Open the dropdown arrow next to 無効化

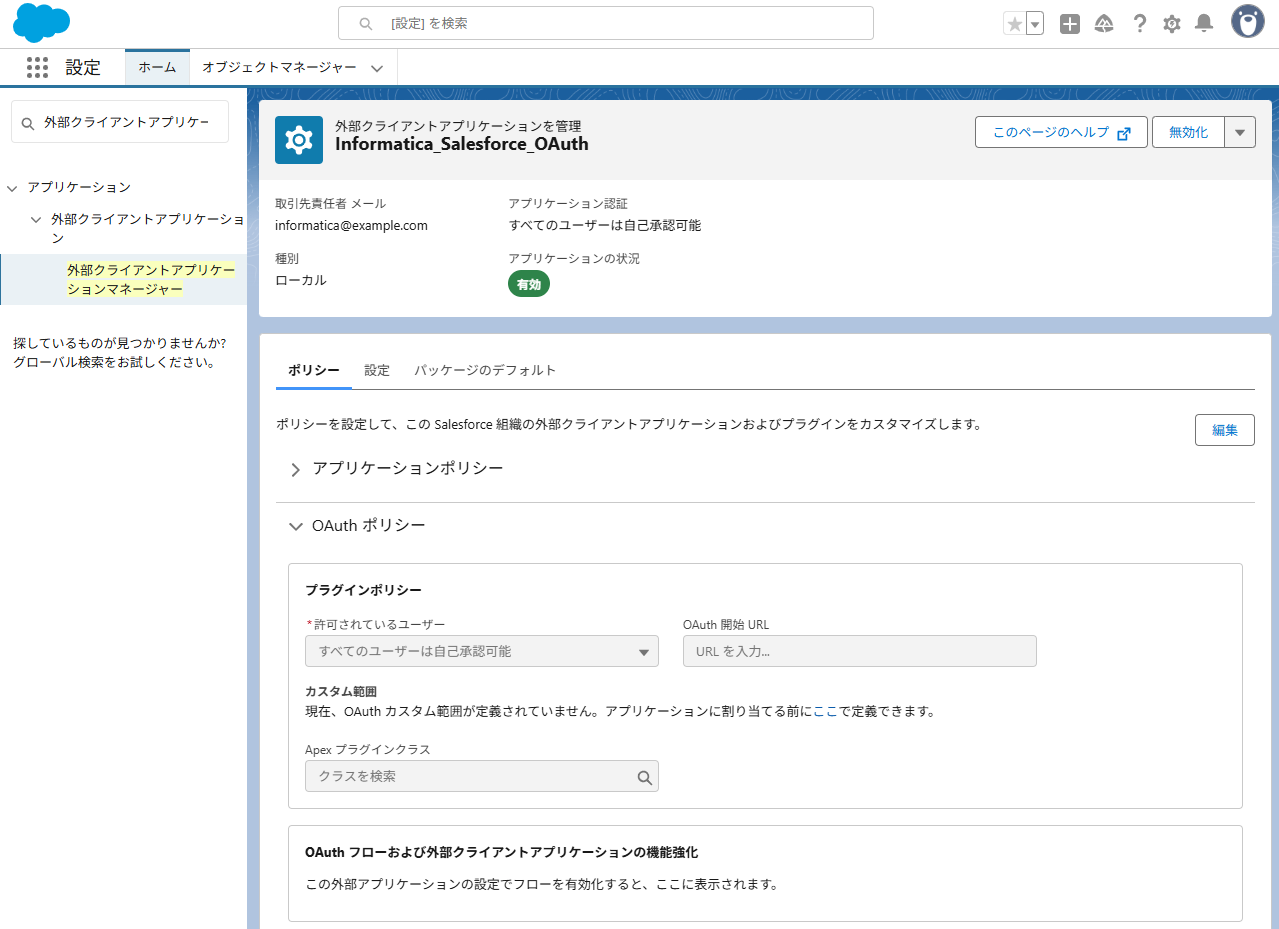click(1240, 132)
